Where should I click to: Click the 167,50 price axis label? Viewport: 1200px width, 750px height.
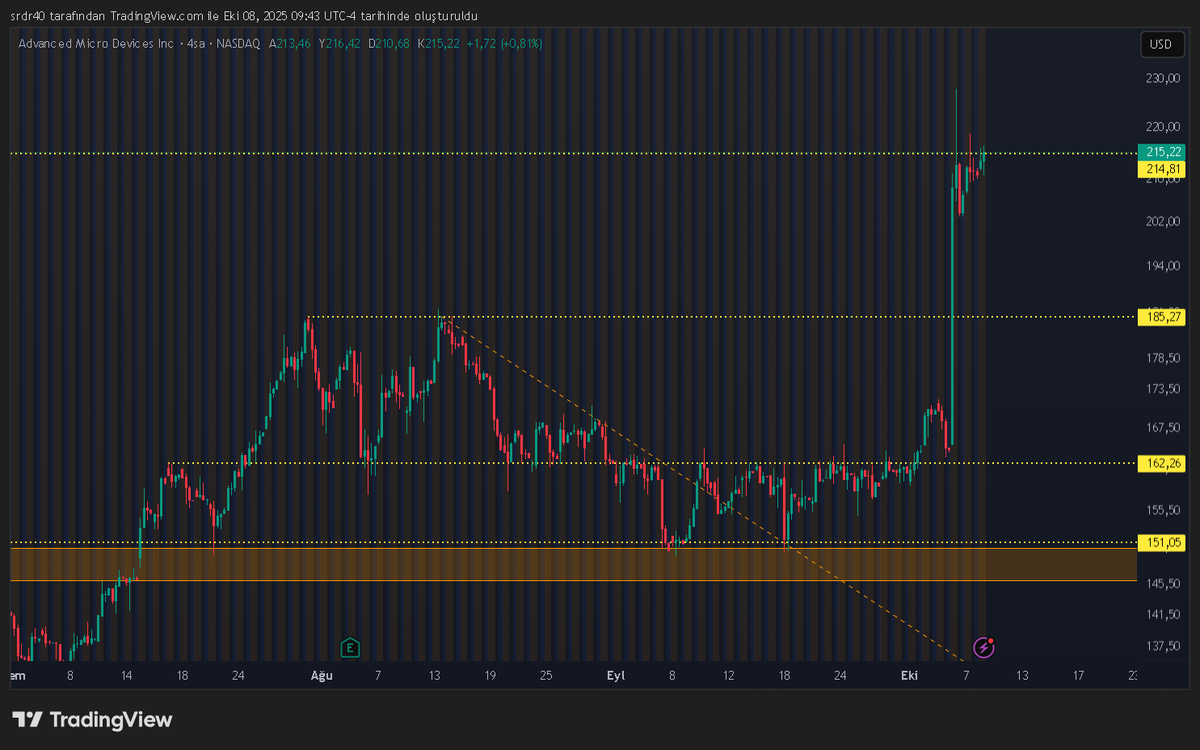coord(1163,427)
